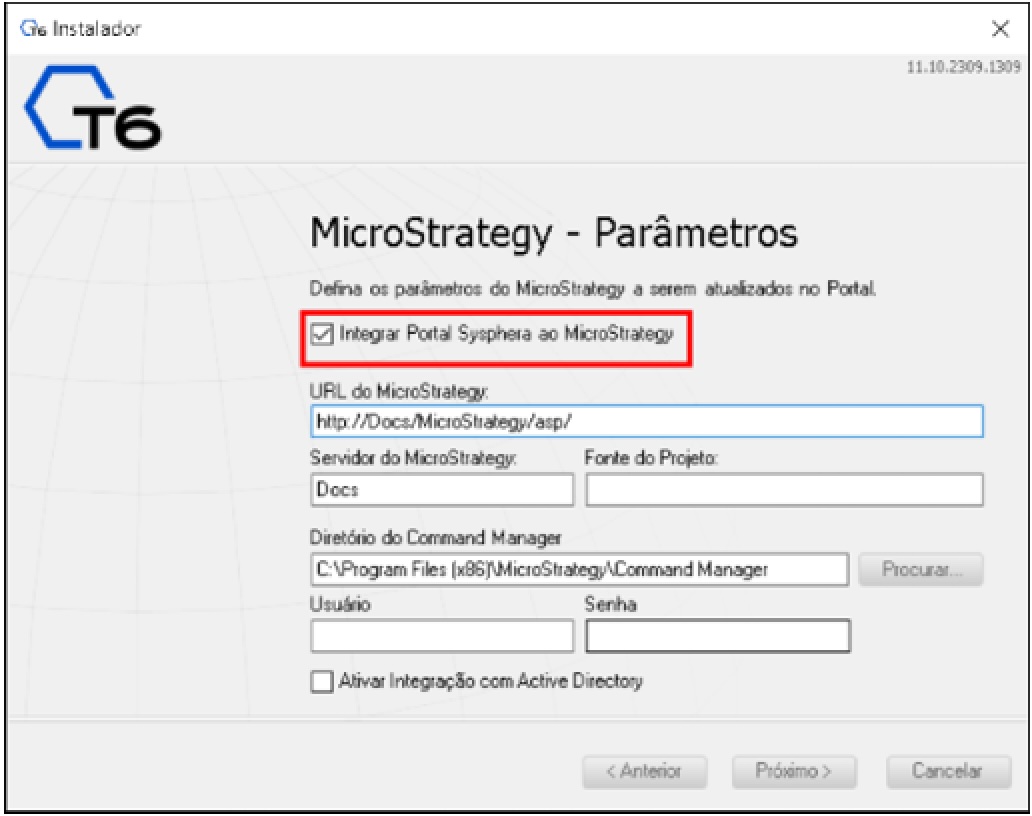Cancel the installer with Cancelar
The image size is (1032, 816).
point(948,771)
